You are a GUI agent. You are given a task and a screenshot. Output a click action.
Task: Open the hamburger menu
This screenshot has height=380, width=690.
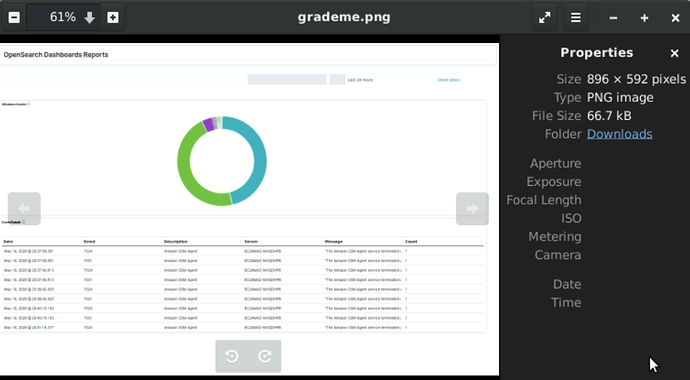point(576,18)
